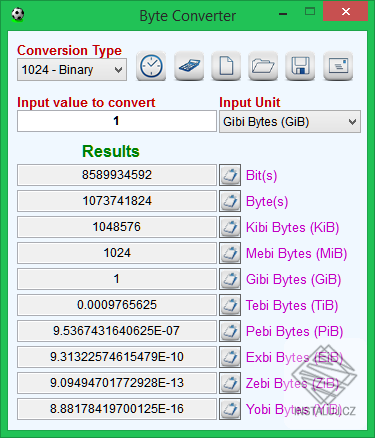Select the Byte(s) result field 1073741824

(x=117, y=201)
